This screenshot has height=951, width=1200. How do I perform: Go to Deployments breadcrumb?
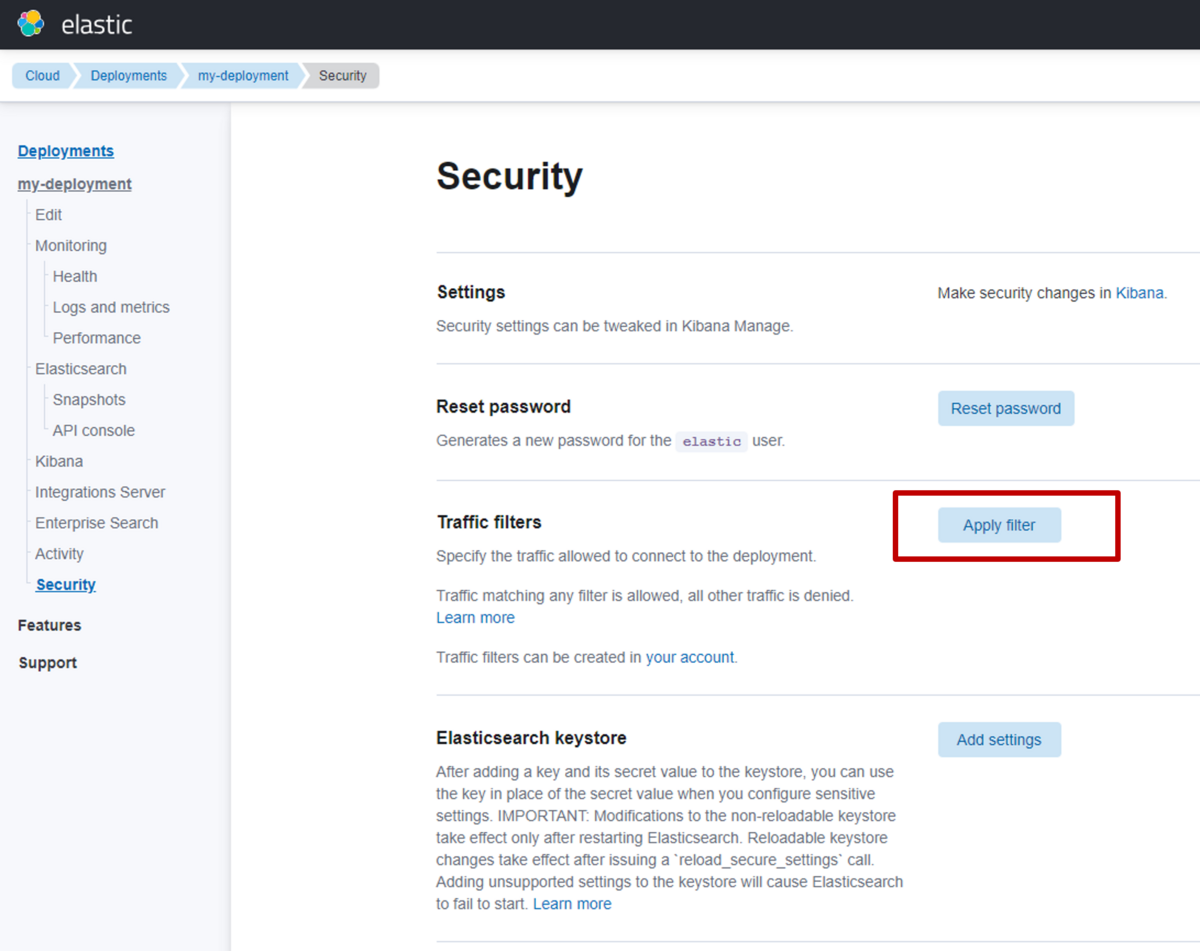pos(128,76)
